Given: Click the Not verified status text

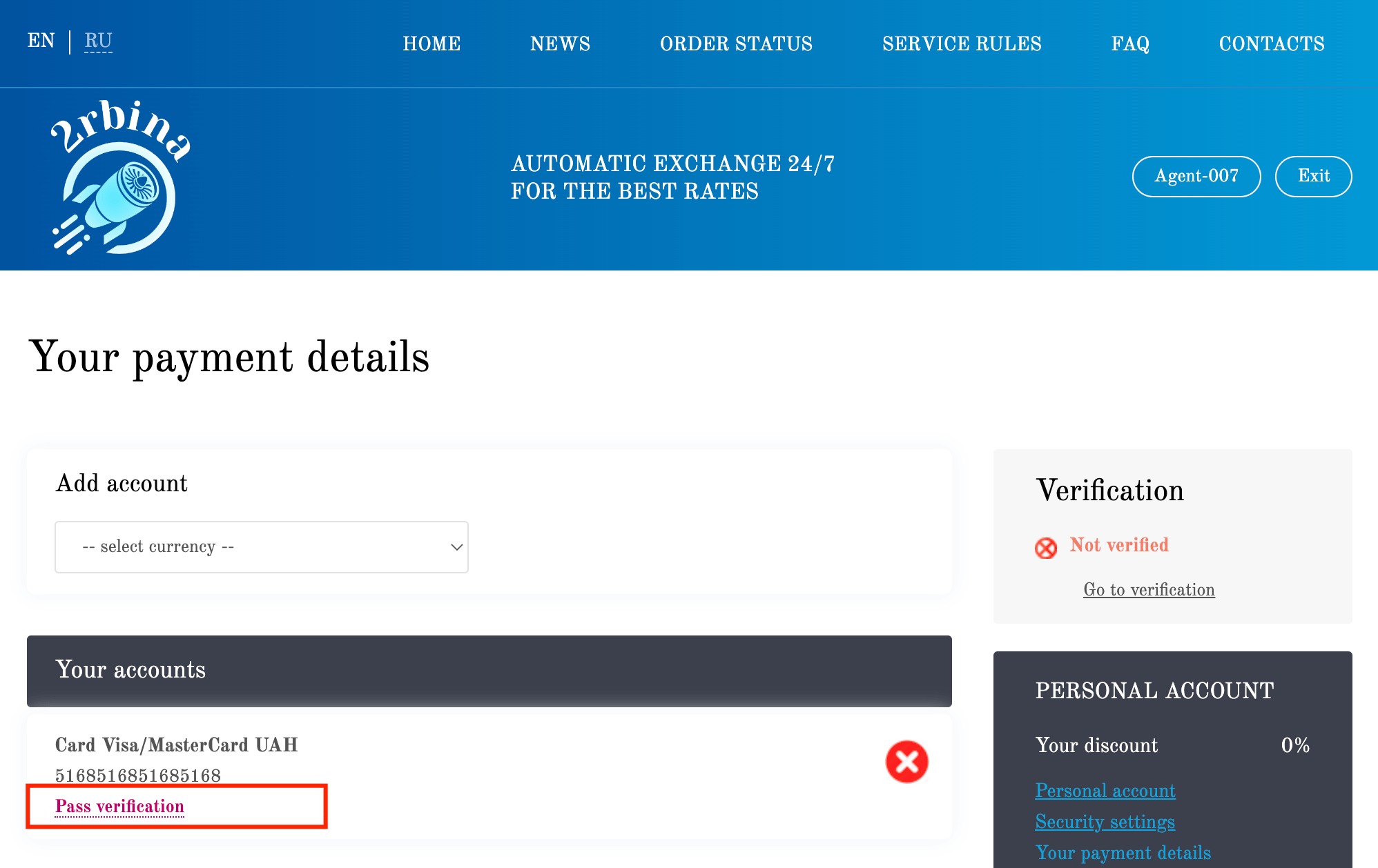Looking at the screenshot, I should 1119,545.
